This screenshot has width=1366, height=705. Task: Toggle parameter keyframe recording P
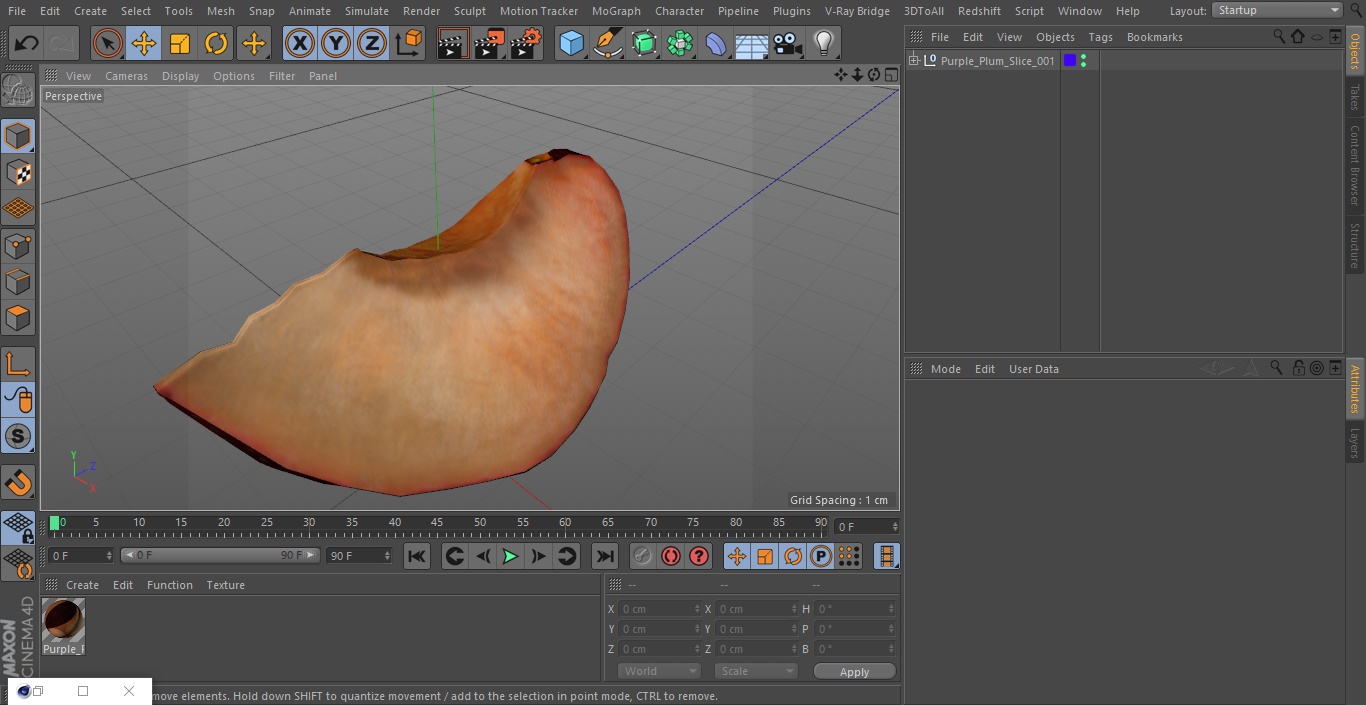(821, 556)
